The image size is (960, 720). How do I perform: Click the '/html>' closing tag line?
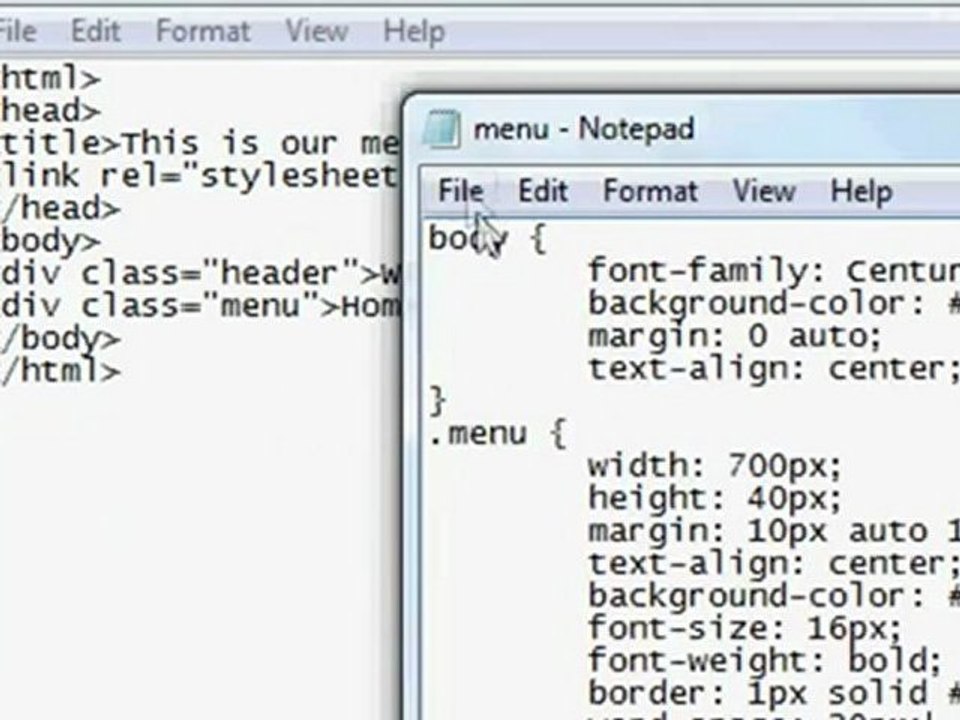point(60,370)
